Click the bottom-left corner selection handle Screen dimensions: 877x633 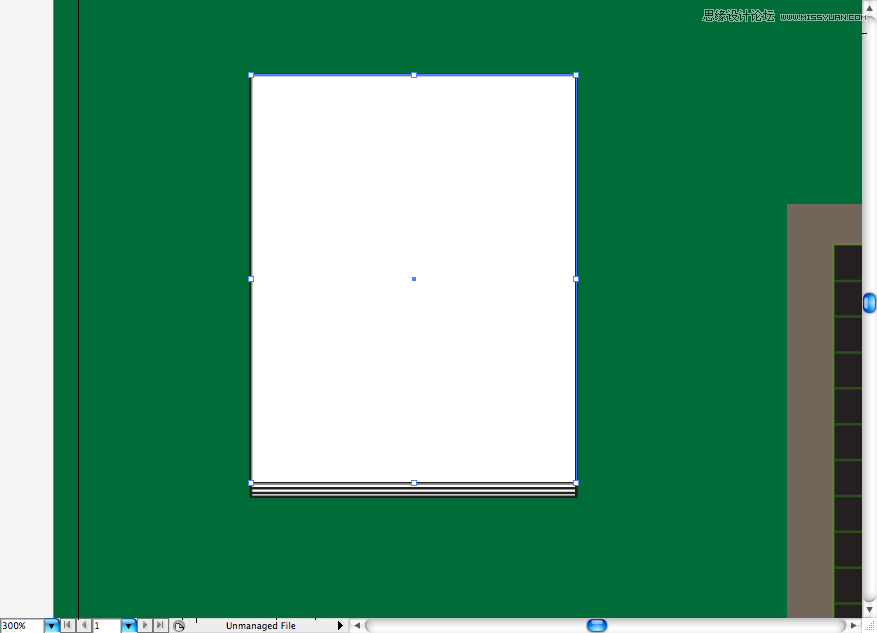[x=251, y=483]
